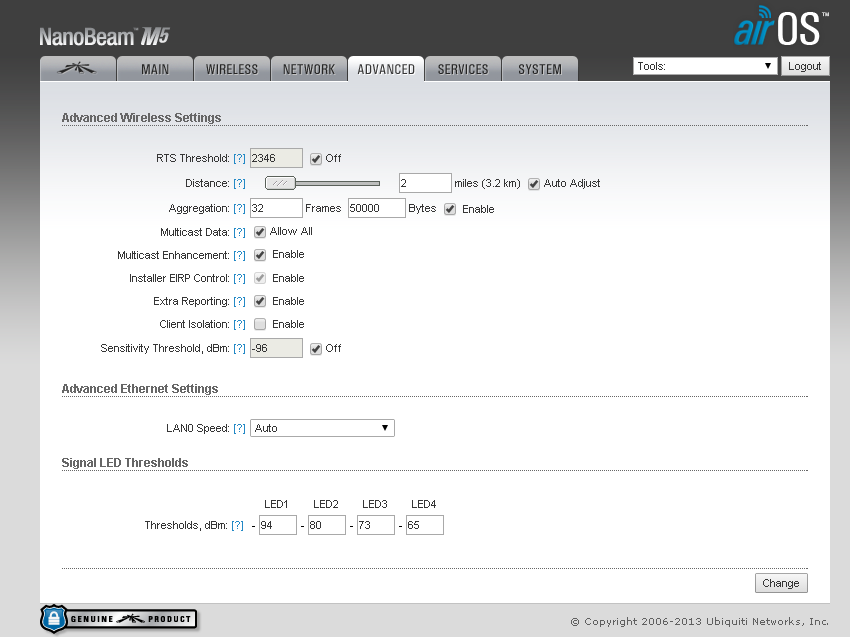This screenshot has width=850, height=637.
Task: Click the Genuine Product badge
Action: coord(118,619)
